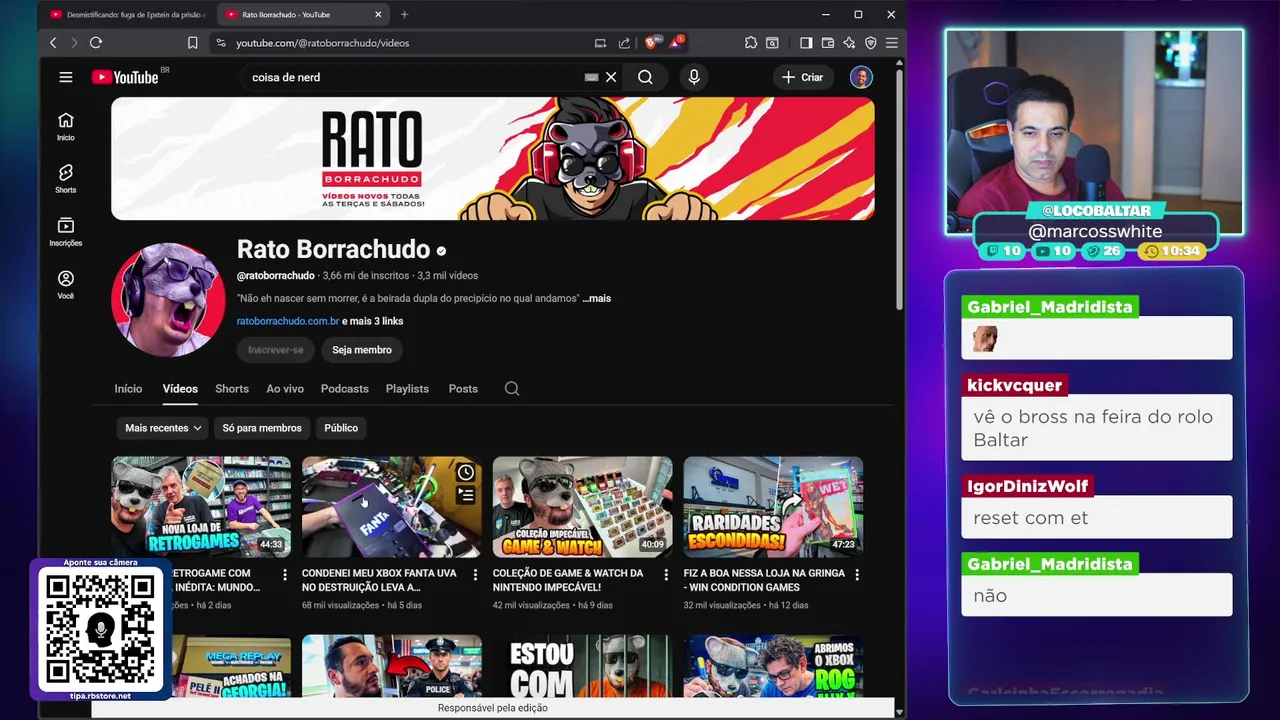The height and width of the screenshot is (720, 1280).
Task: Open the YouTube hamburger guide menu
Action: (65, 77)
